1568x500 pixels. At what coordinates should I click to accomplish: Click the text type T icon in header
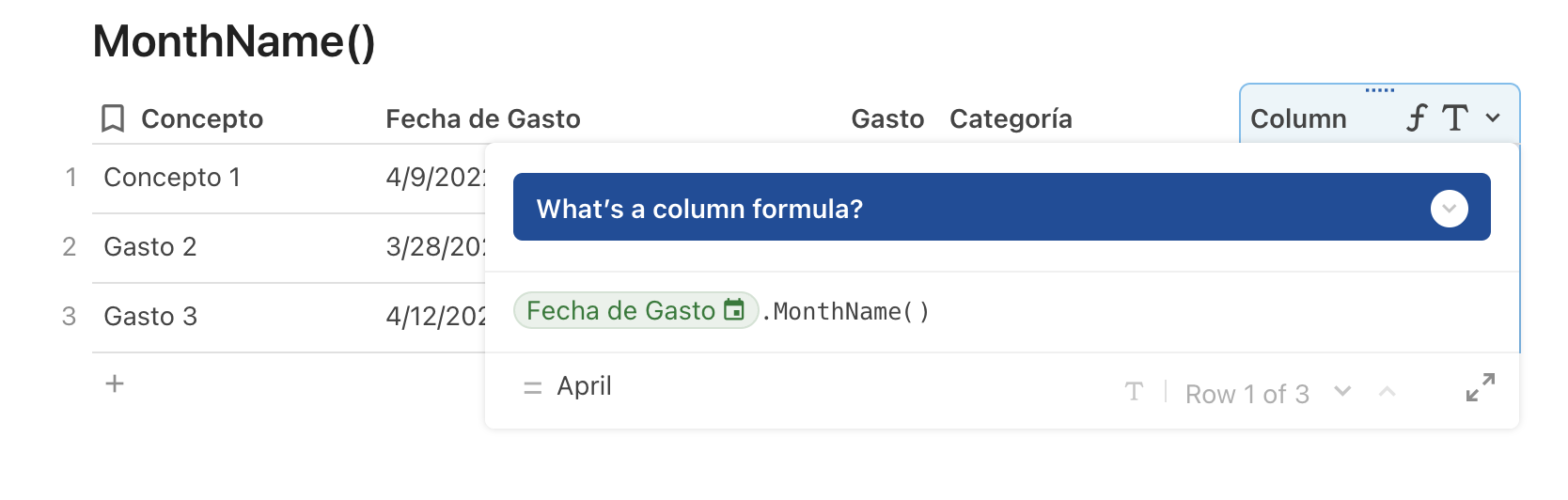point(1455,118)
